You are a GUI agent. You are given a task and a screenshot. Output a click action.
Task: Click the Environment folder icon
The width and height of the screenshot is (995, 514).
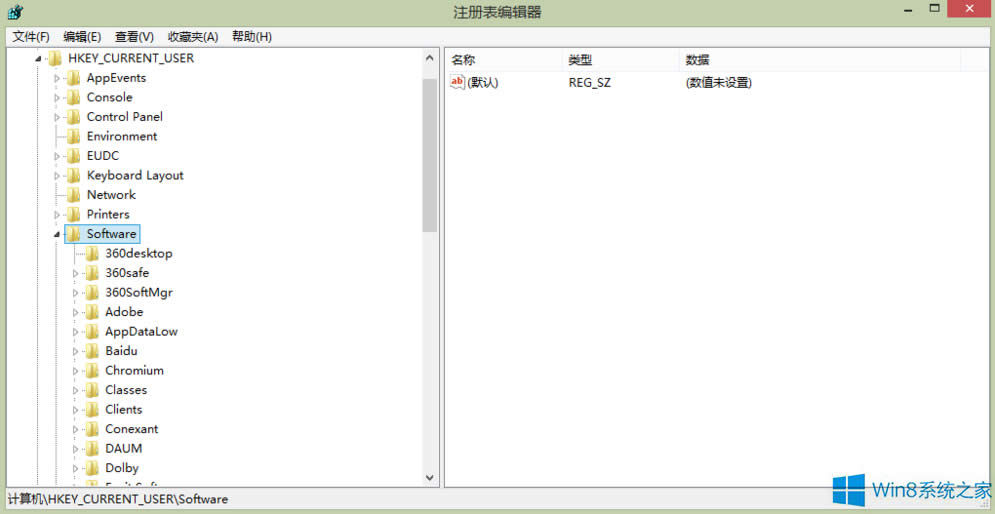pyautogui.click(x=74, y=136)
